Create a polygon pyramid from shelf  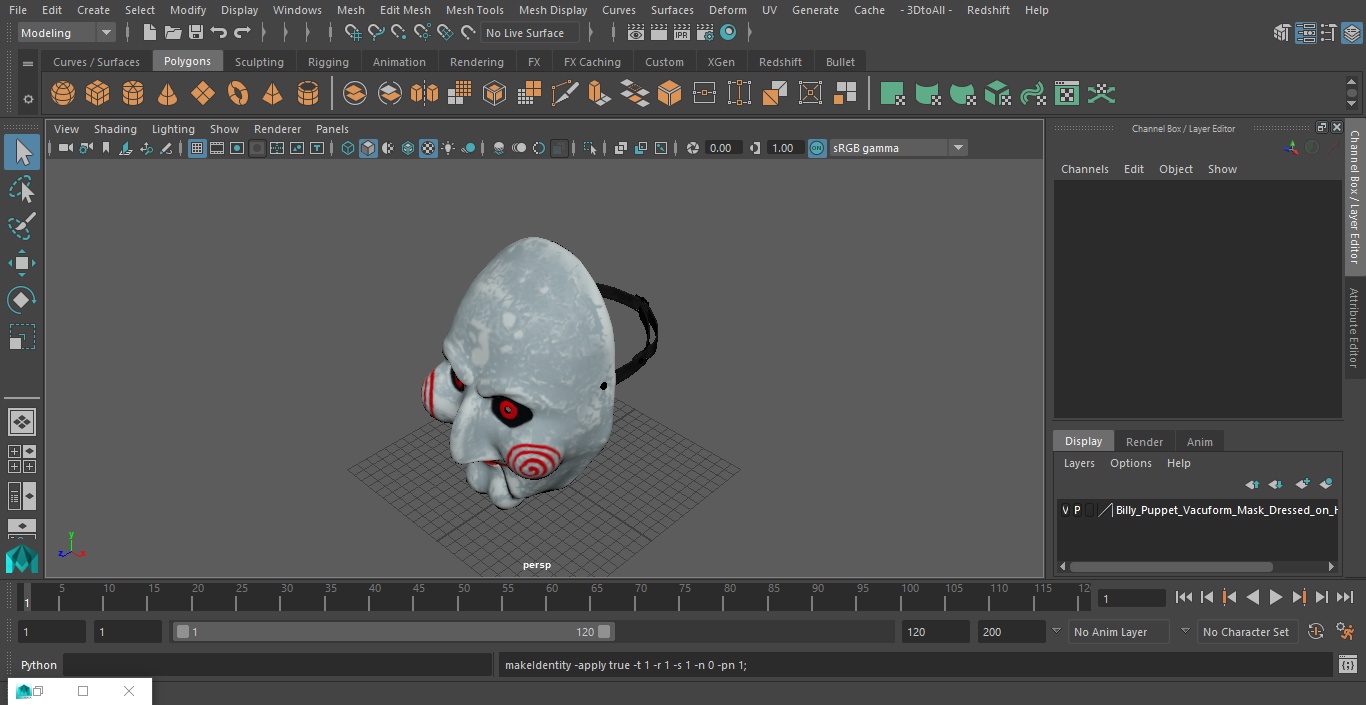click(x=273, y=94)
